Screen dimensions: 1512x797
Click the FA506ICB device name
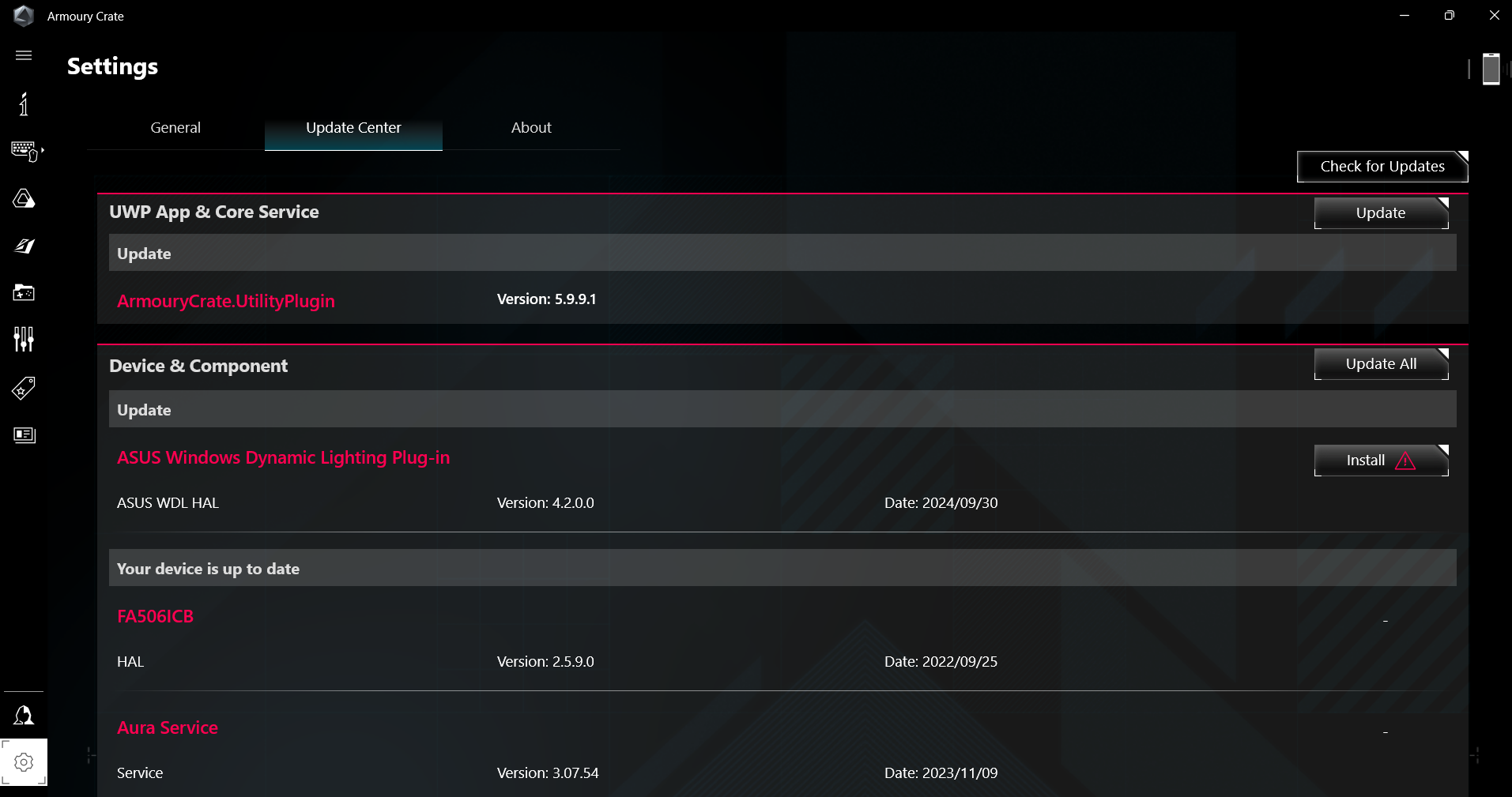coord(155,616)
